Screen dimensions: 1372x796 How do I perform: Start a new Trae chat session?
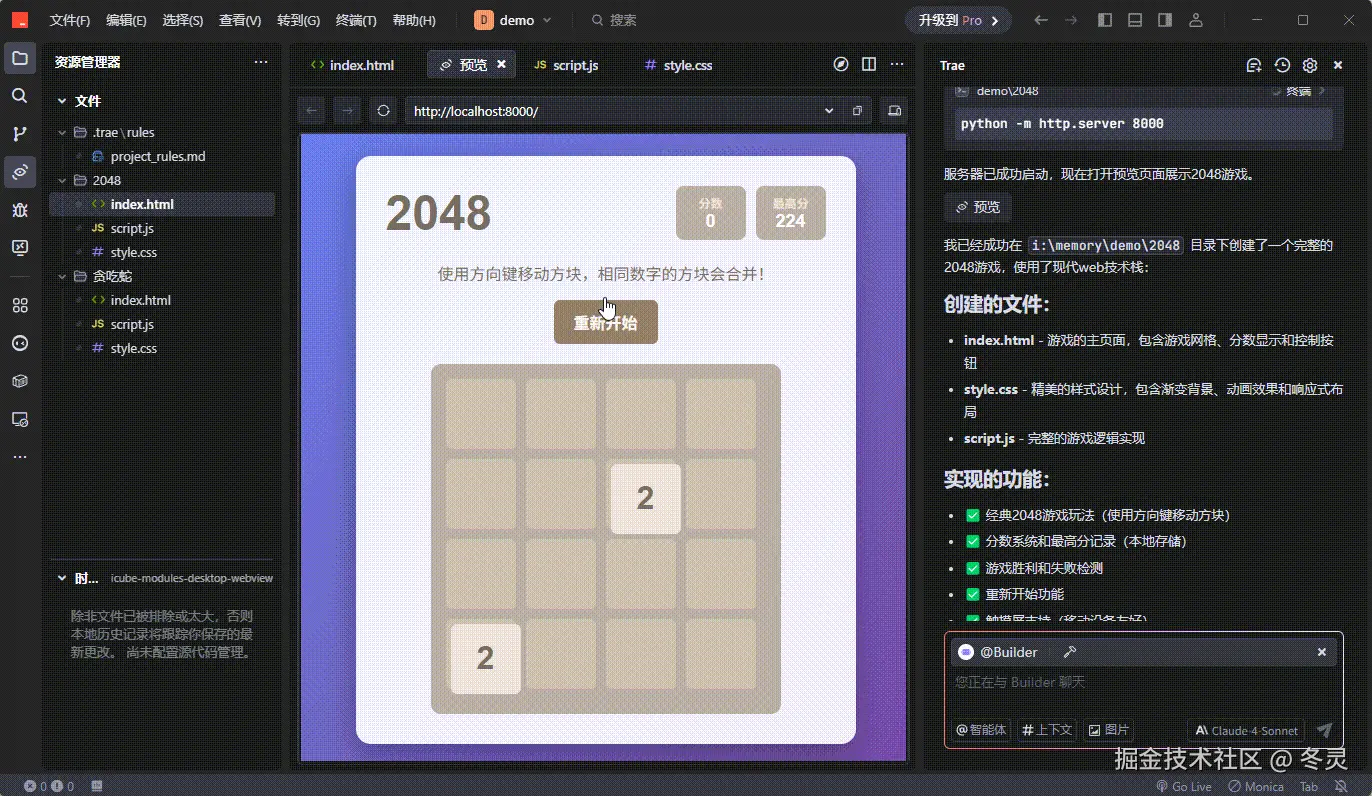1253,65
